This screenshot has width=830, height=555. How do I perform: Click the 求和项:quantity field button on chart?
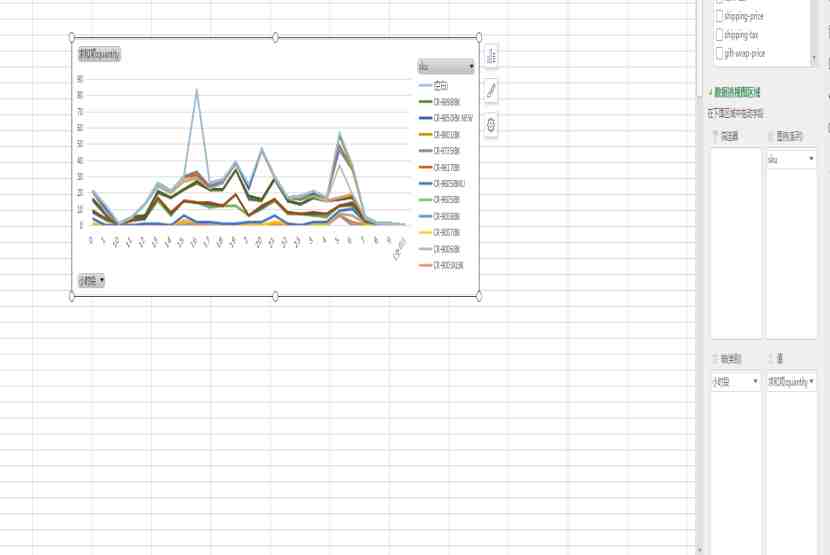coord(100,54)
